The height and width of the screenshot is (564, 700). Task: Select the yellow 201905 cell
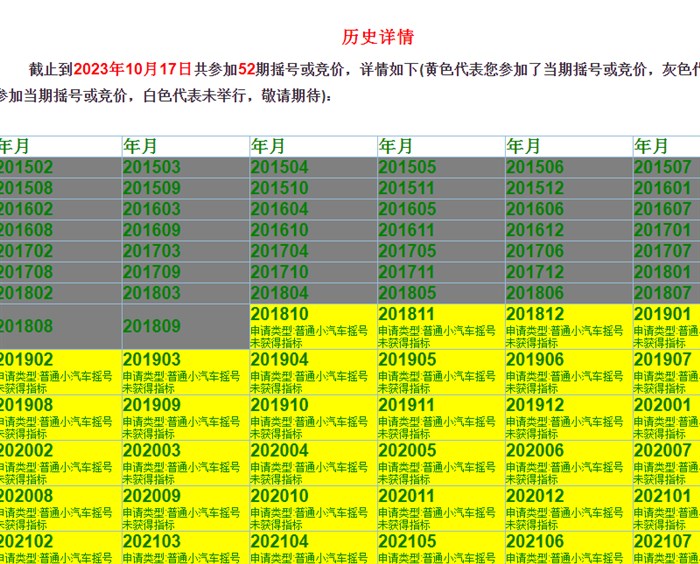point(441,371)
